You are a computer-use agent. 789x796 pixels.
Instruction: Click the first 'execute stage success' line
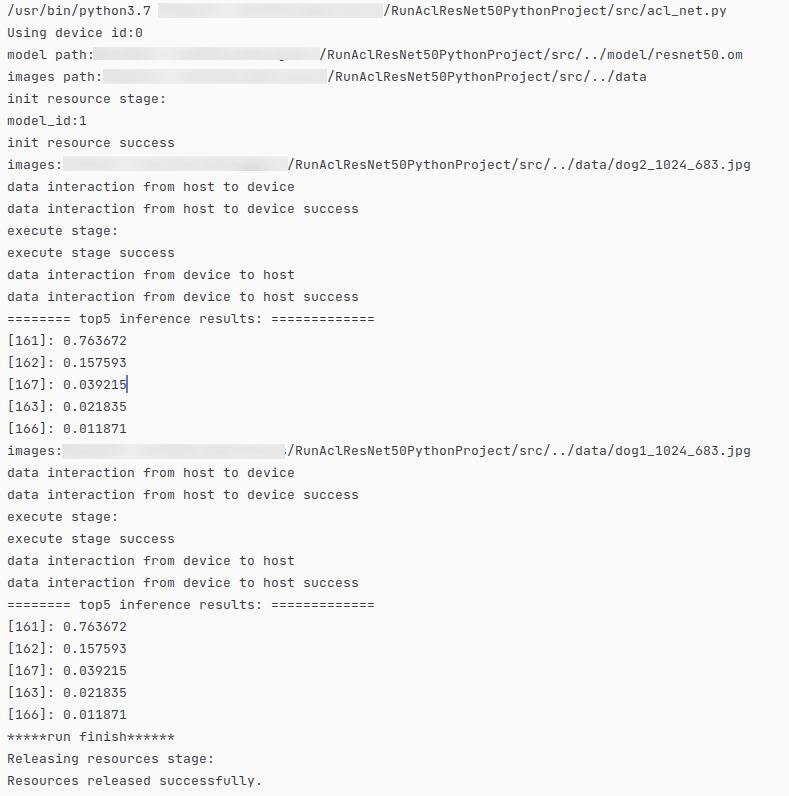pos(90,253)
